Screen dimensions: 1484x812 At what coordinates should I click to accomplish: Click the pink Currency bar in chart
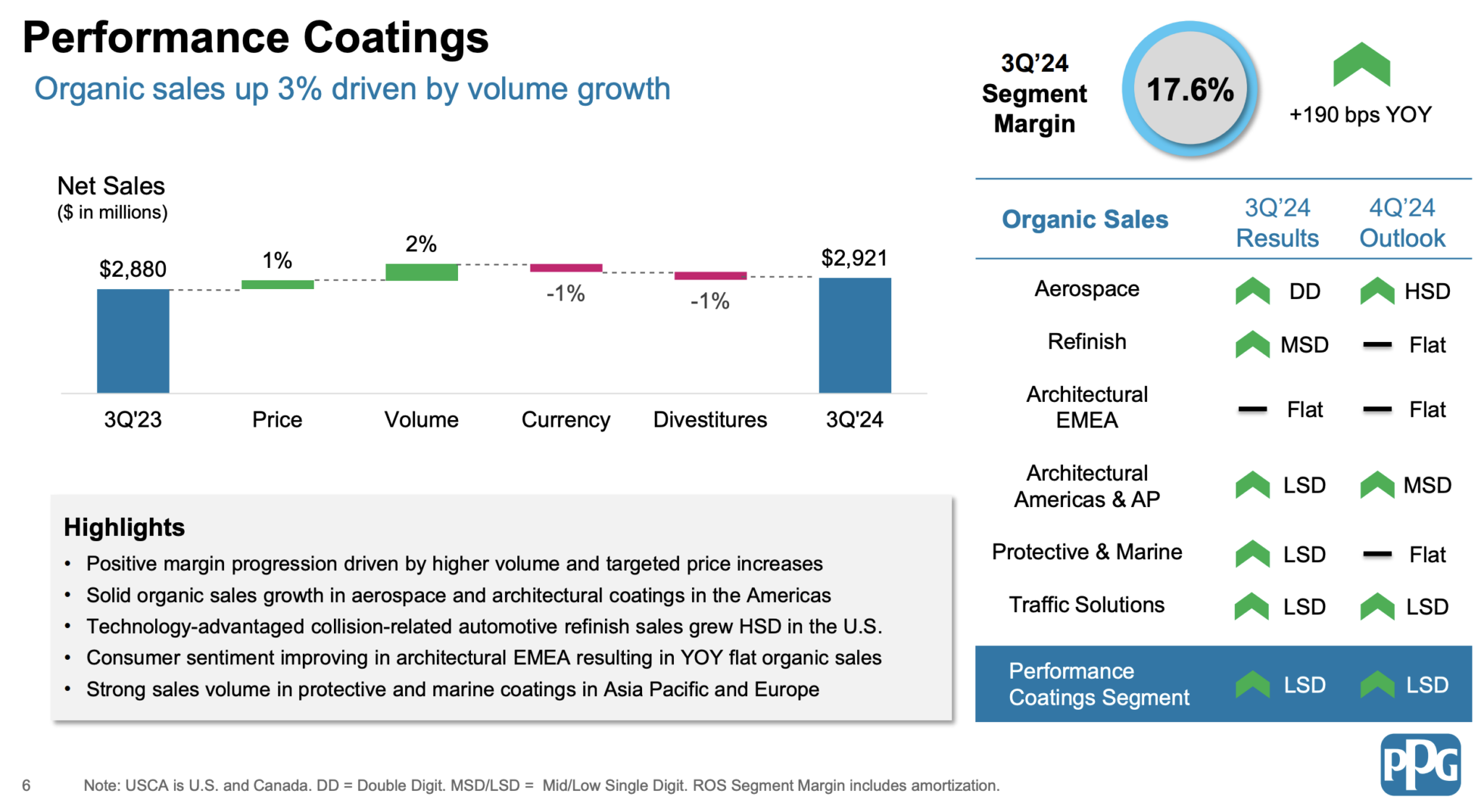tap(566, 268)
